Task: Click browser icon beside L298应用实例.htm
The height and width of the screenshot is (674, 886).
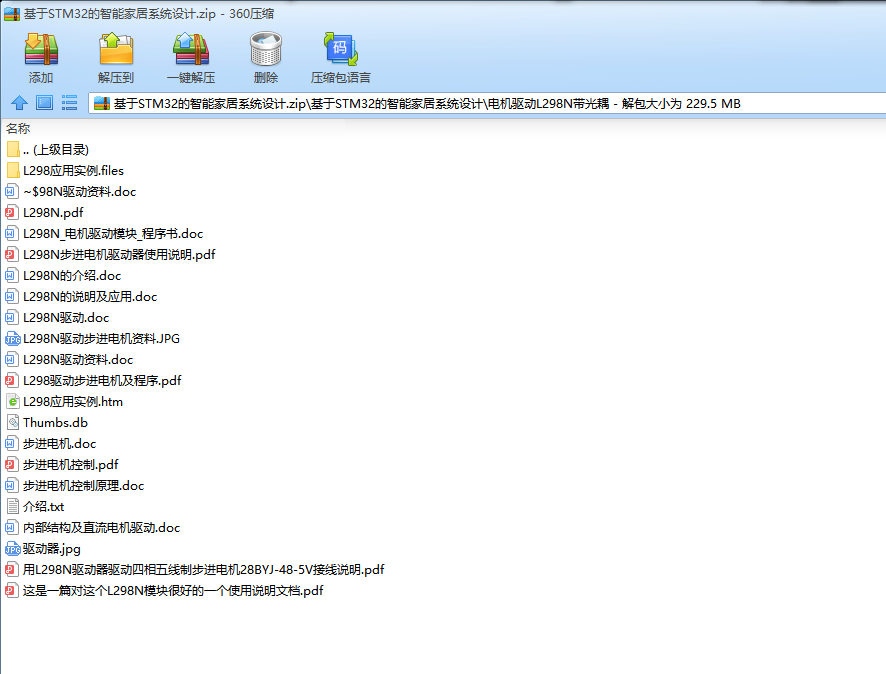Action: tap(12, 402)
